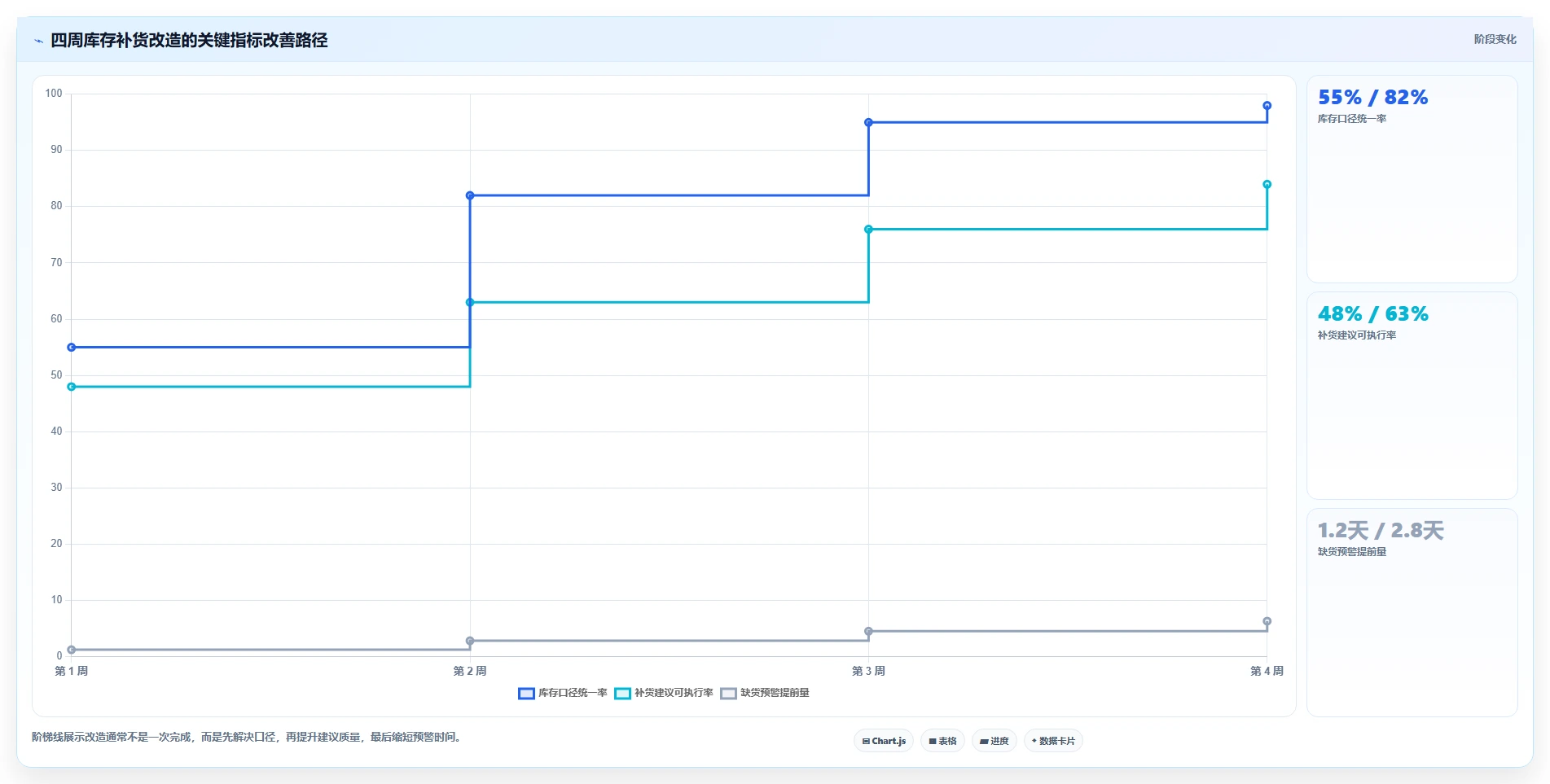This screenshot has height=784, width=1550.
Task: Select the Chart.js tag
Action: 884,741
